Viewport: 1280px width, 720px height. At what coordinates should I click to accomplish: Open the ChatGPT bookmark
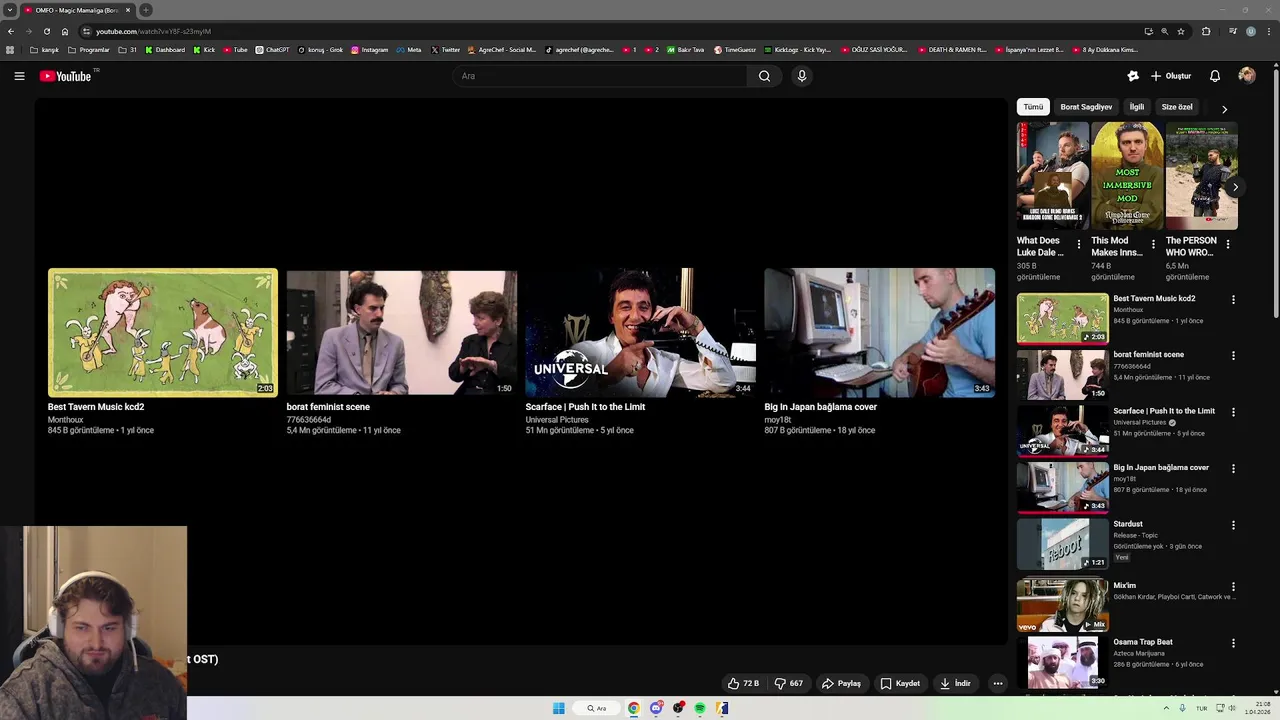point(272,50)
